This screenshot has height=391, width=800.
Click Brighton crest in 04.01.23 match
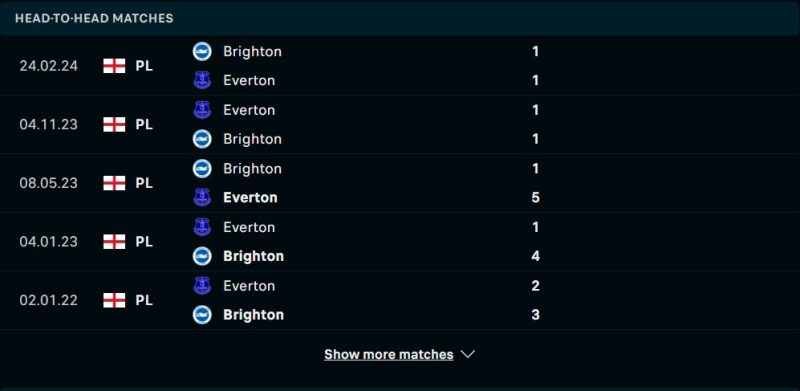tap(202, 256)
